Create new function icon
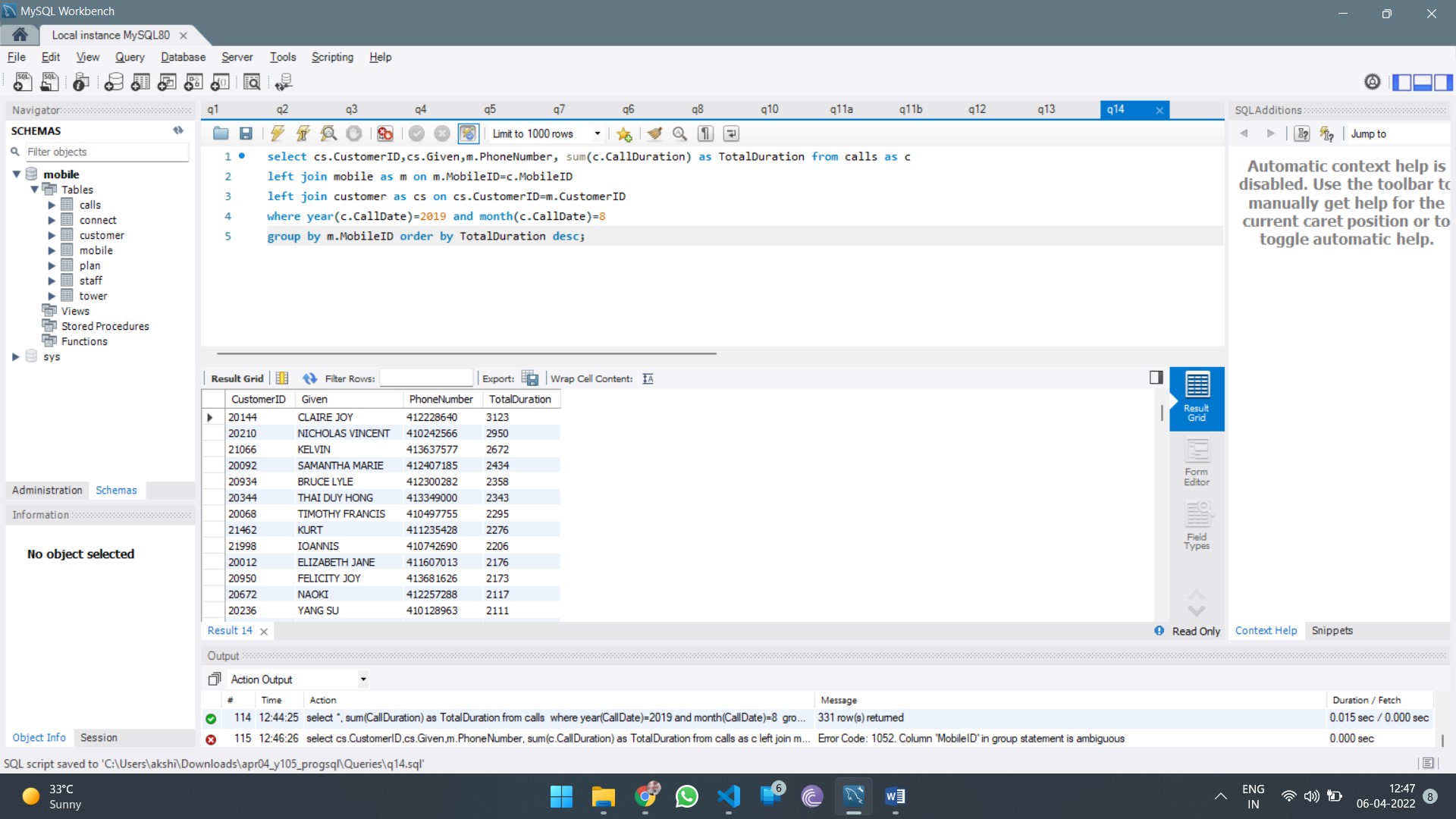The height and width of the screenshot is (819, 1456). coord(220,82)
